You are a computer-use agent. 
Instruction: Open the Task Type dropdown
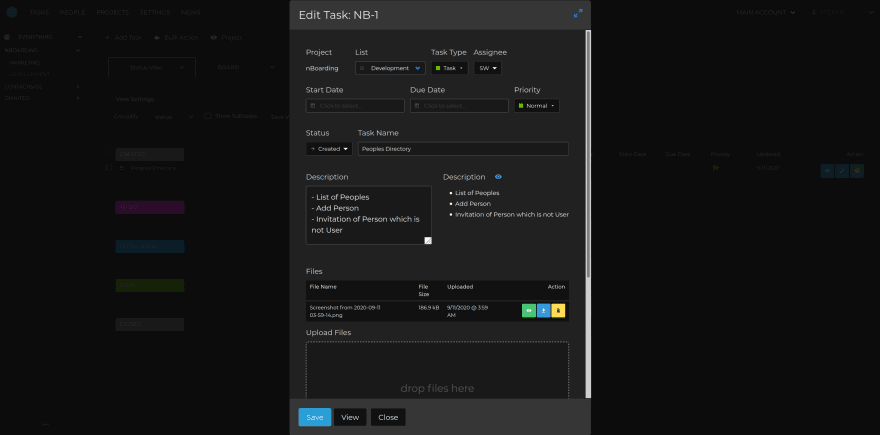449,68
